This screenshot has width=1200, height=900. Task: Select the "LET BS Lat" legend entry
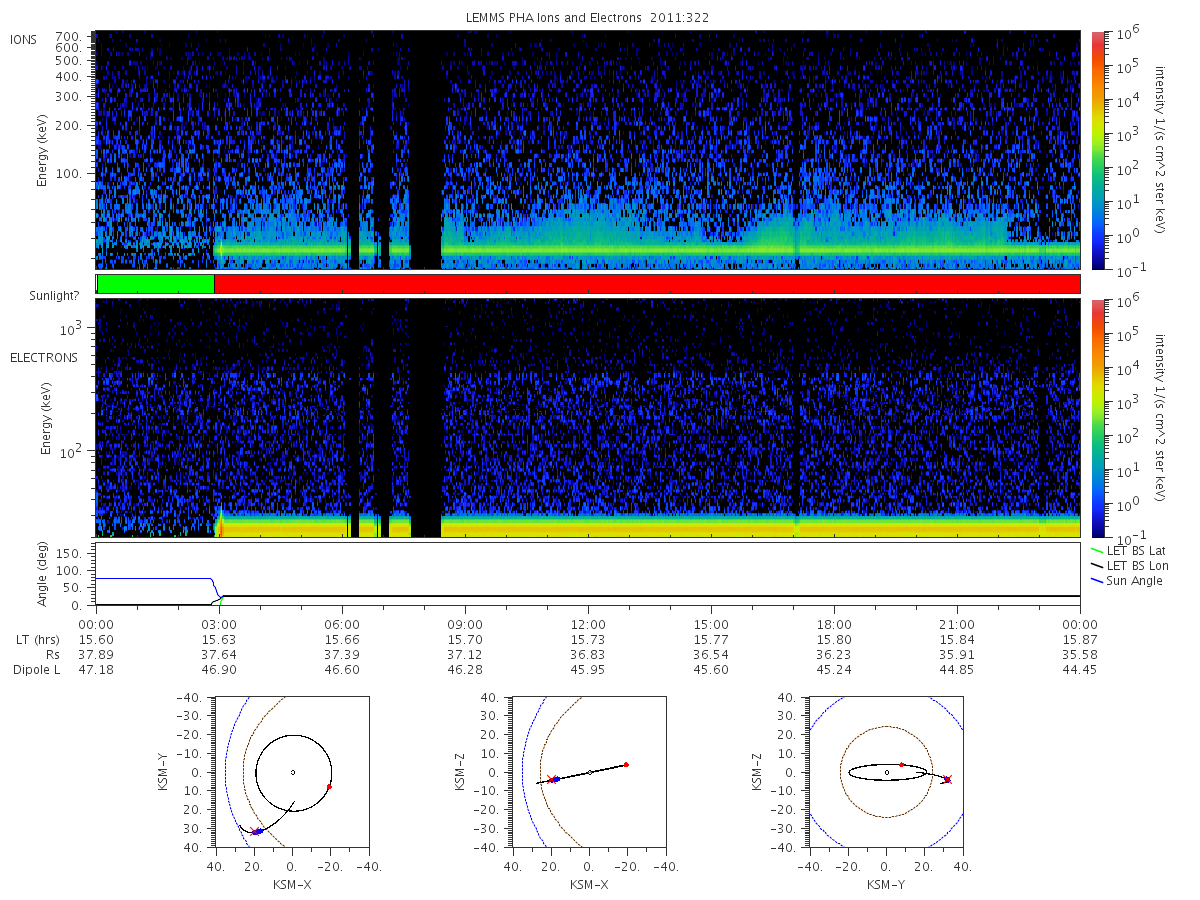1128,551
